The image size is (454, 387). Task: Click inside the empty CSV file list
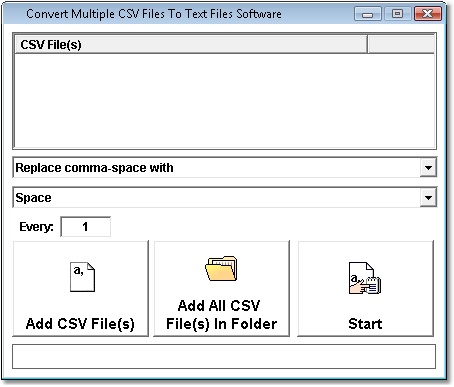click(224, 101)
